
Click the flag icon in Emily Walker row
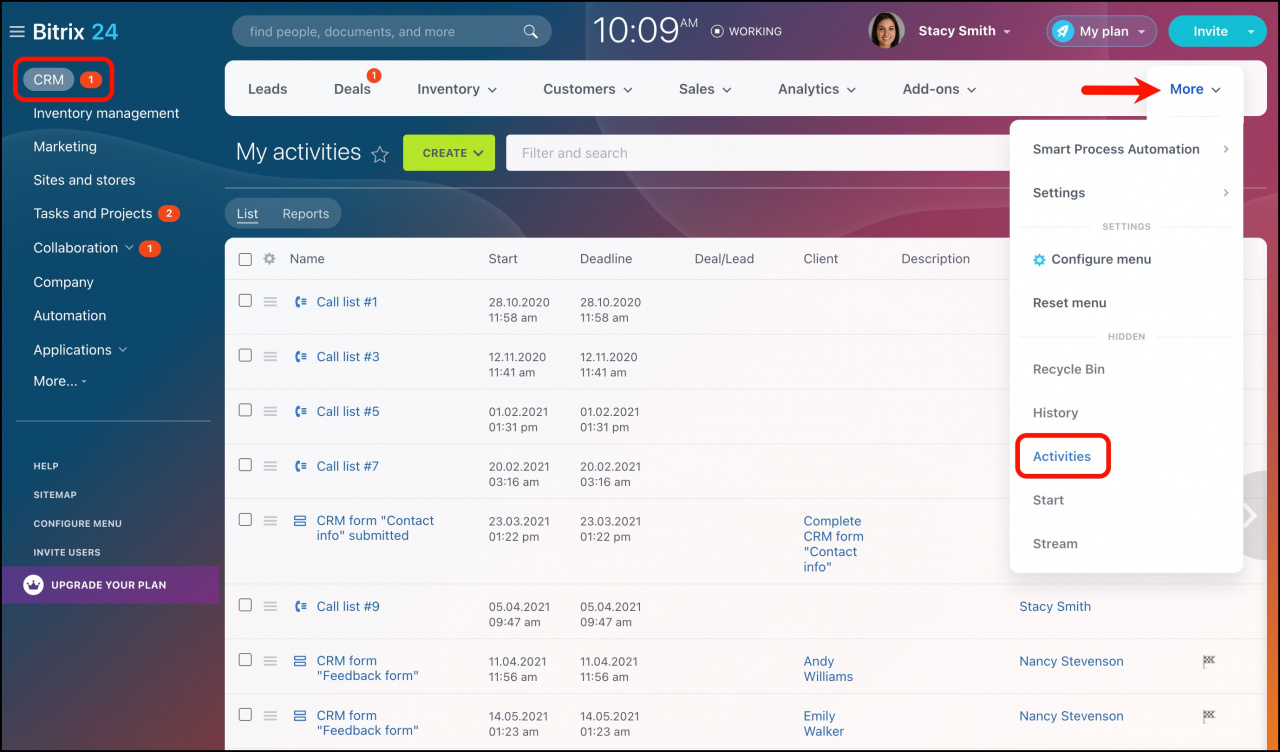click(1208, 716)
